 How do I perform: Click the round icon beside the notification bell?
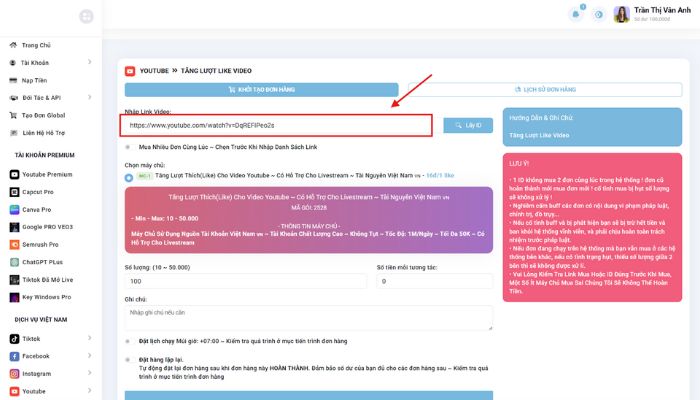point(599,15)
